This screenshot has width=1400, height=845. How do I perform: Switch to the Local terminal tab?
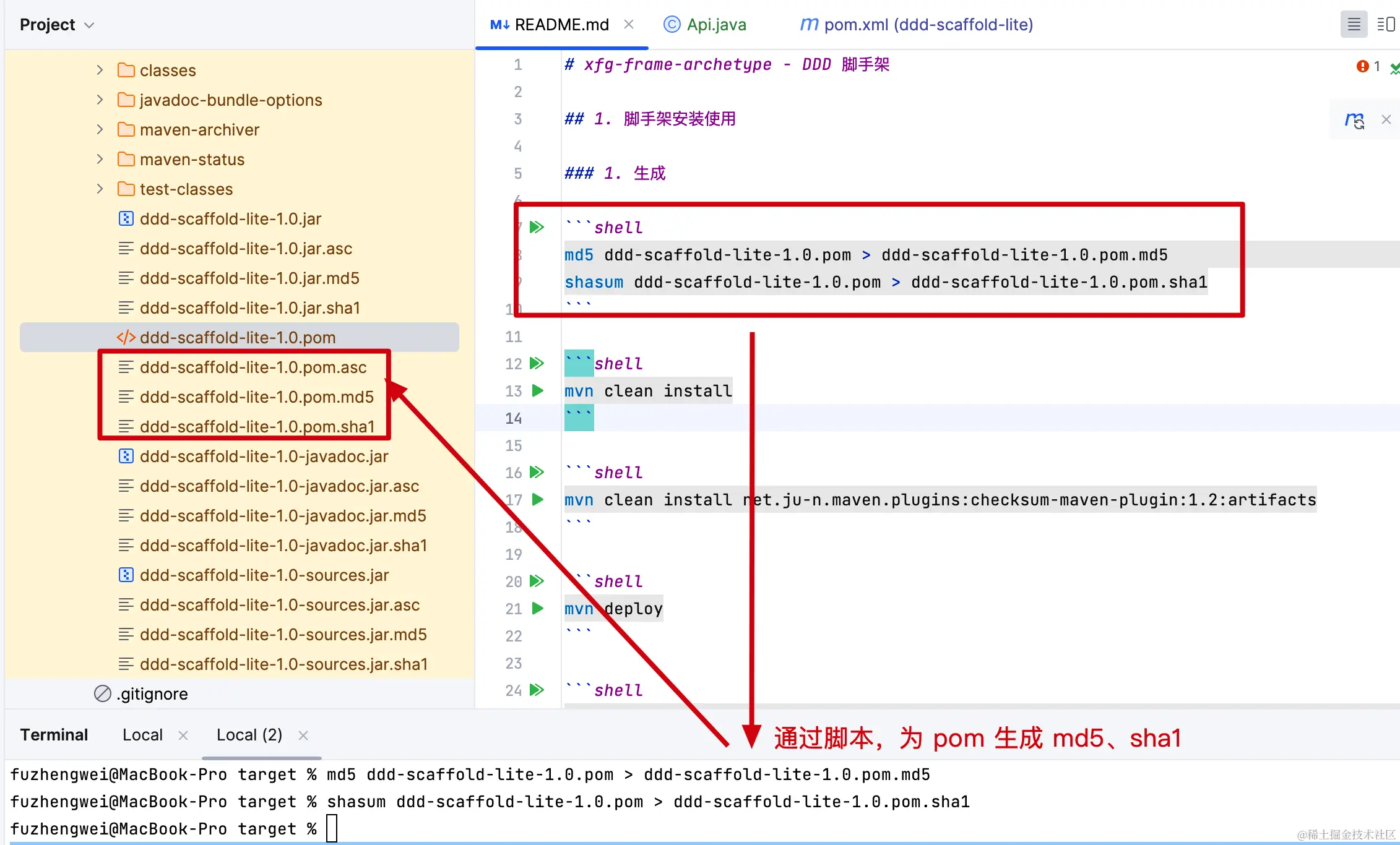(142, 735)
